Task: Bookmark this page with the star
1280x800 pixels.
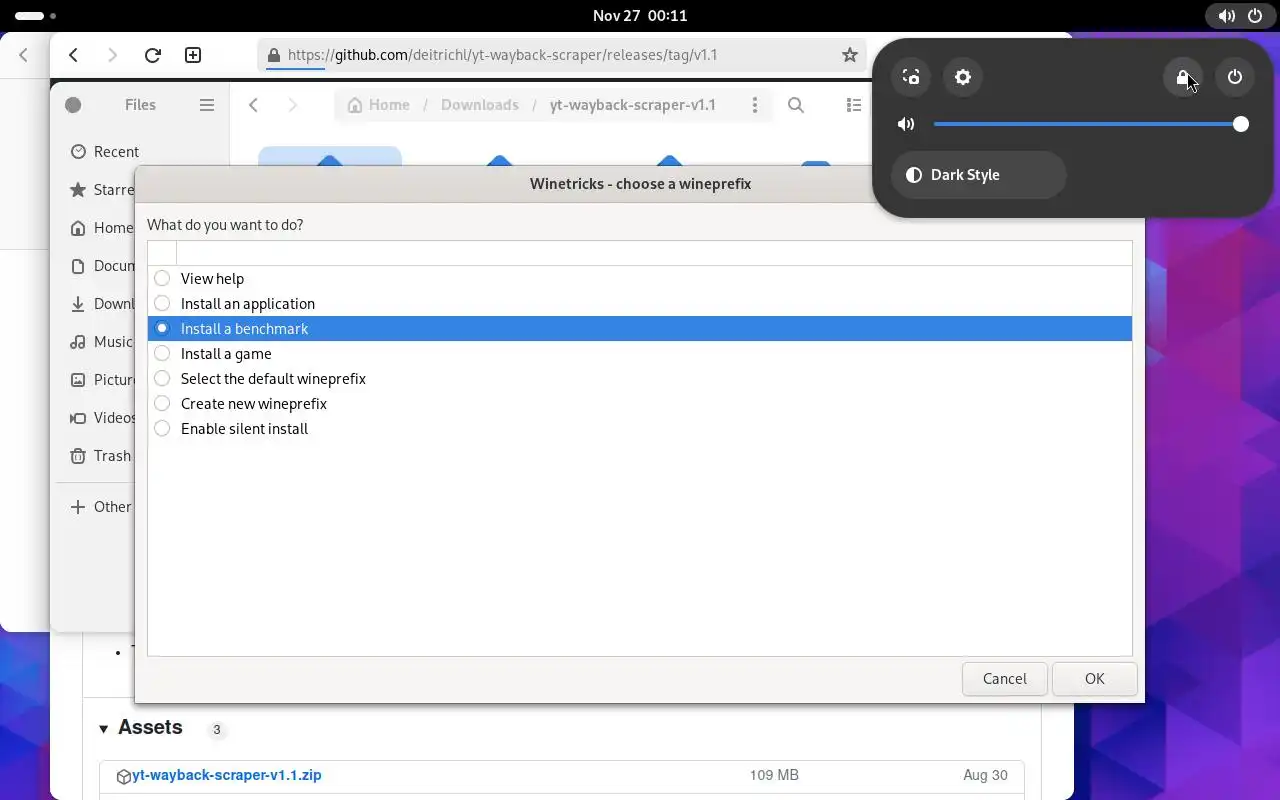Action: [x=850, y=55]
